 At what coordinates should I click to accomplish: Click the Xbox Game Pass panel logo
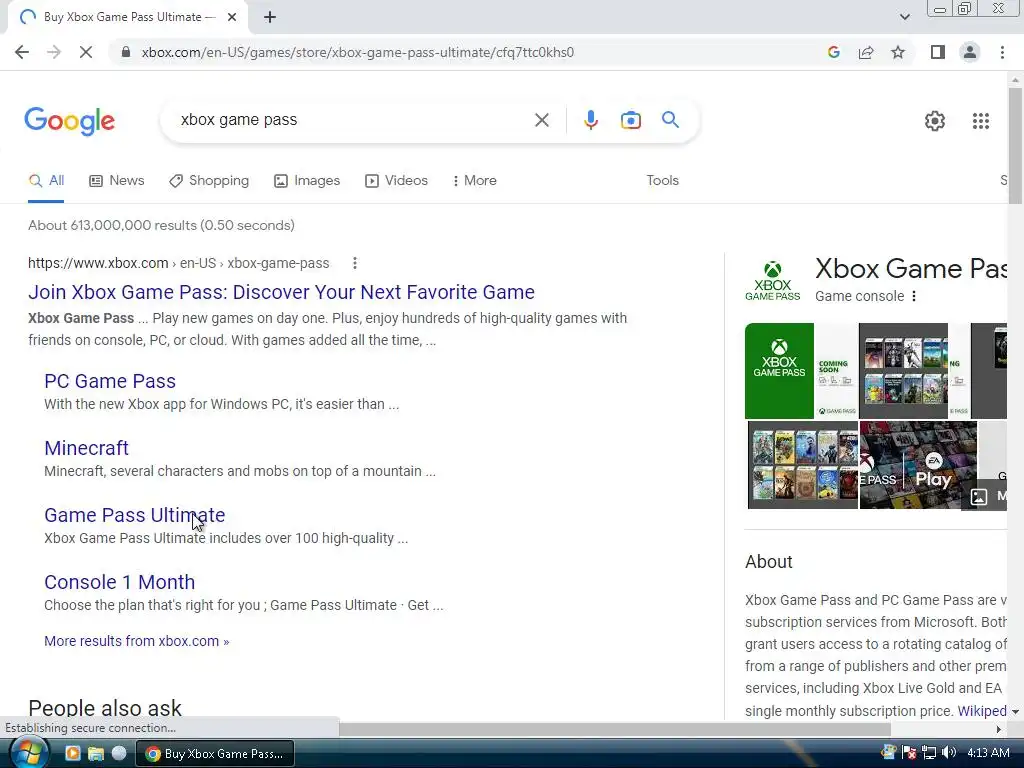point(773,281)
